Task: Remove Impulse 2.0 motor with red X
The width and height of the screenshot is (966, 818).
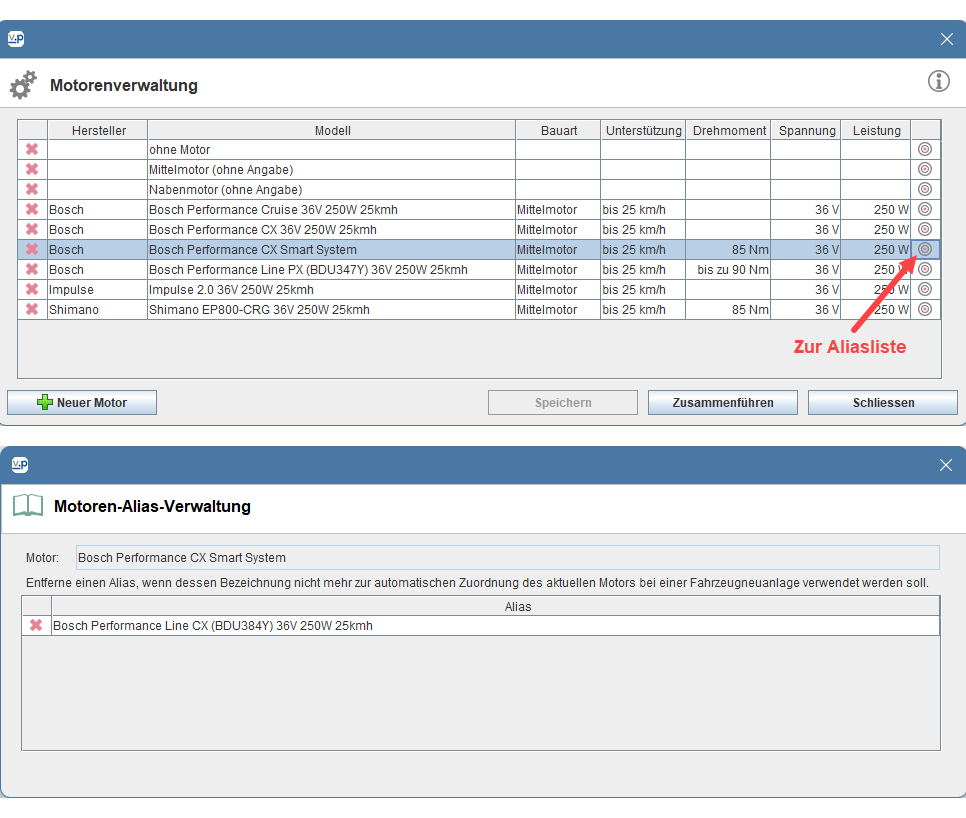Action: pyautogui.click(x=32, y=290)
